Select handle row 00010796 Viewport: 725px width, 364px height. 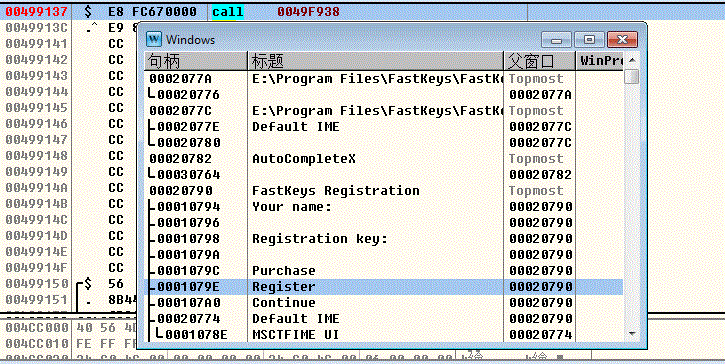[384, 223]
